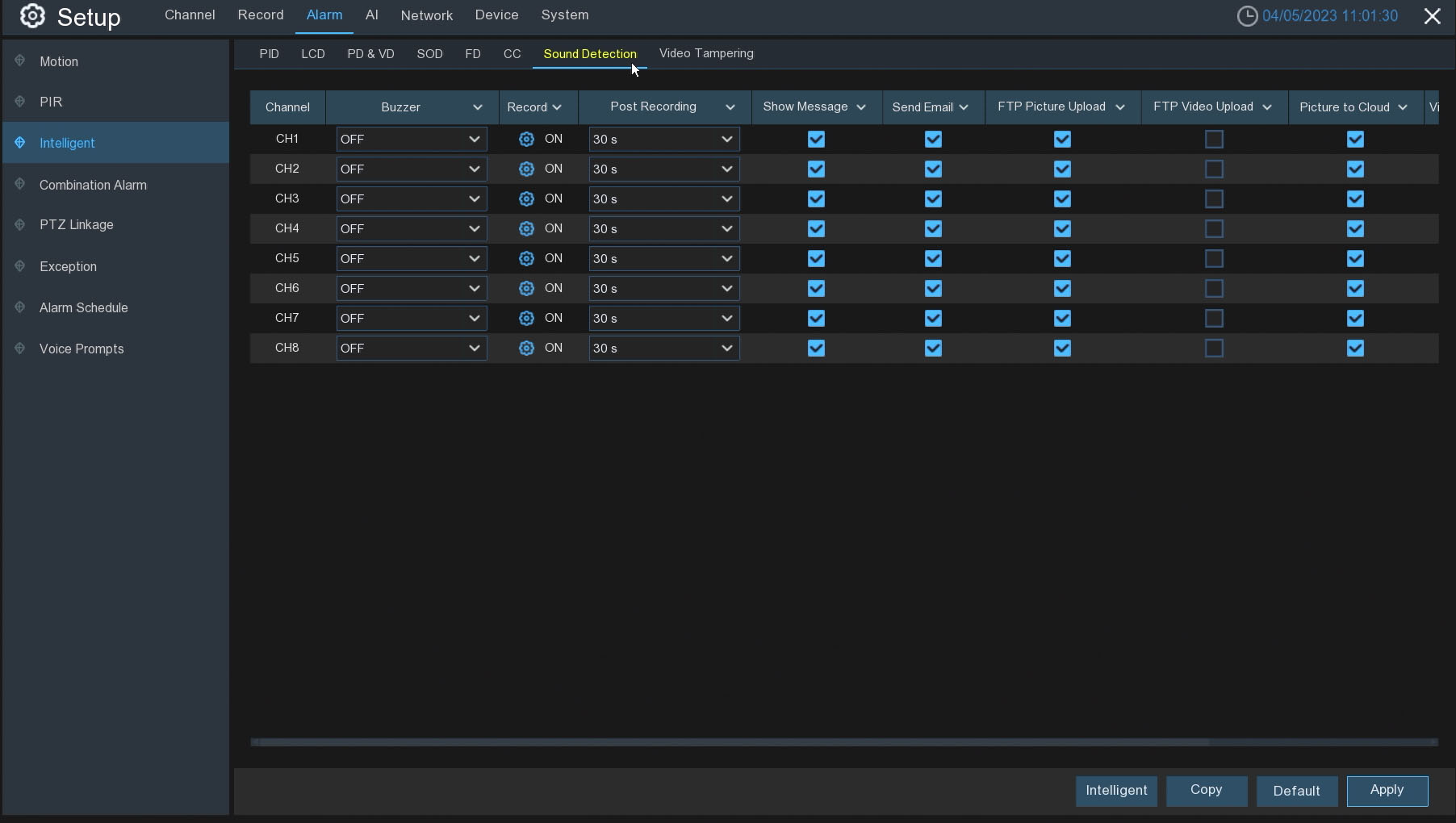
Task: Enable FTP Video Upload for CH1
Action: (1214, 140)
